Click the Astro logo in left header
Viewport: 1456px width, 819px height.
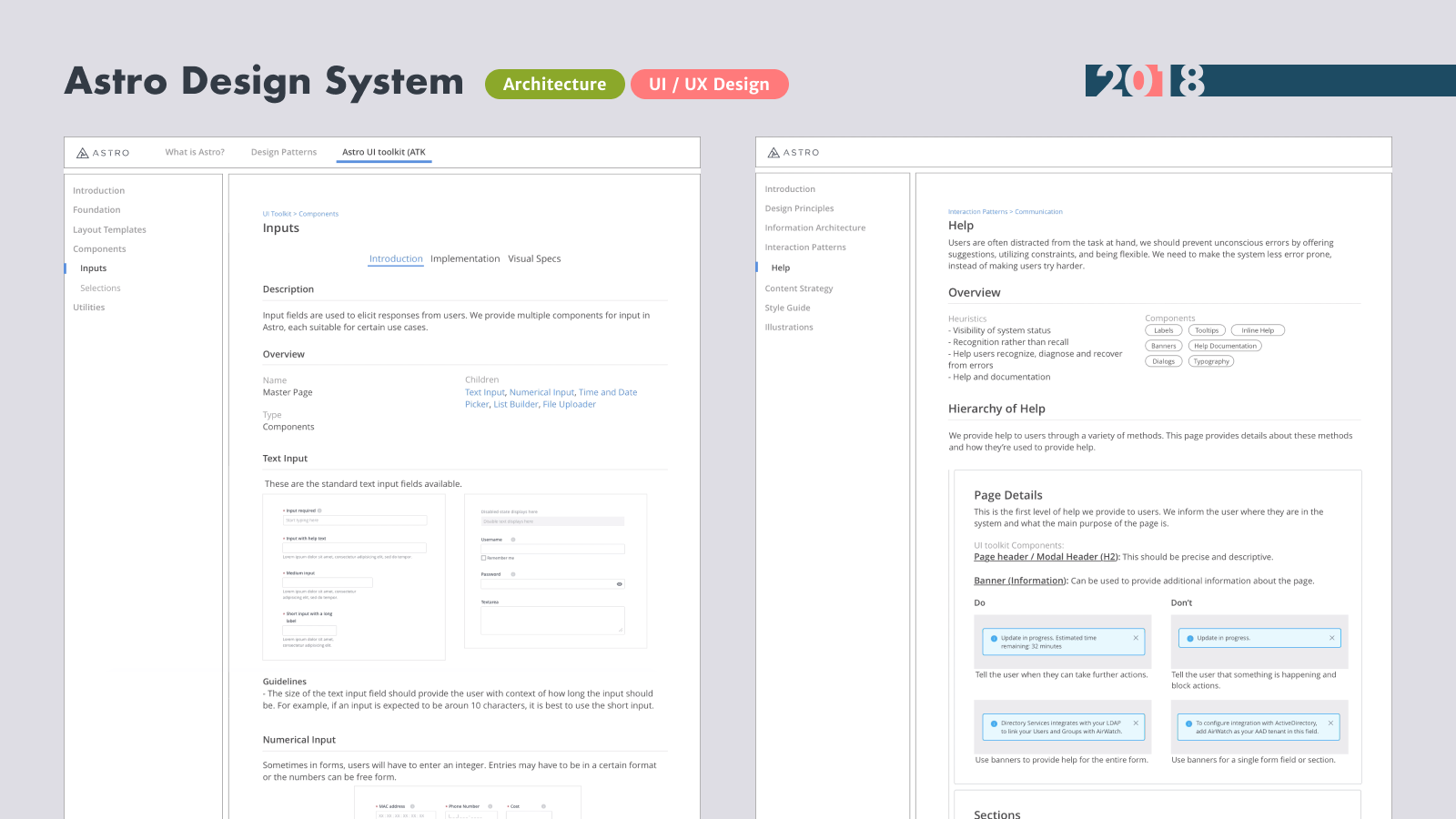pos(103,153)
